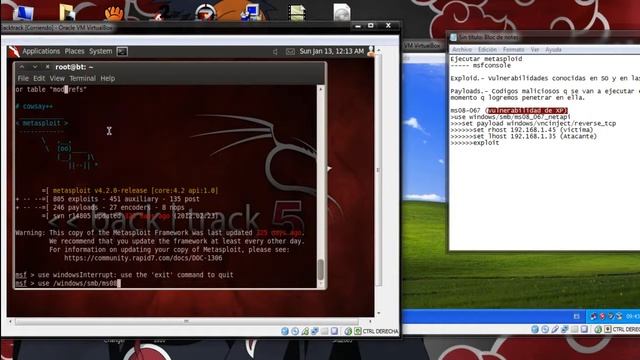Open the terminal Edit menu
This screenshot has height=360, width=640.
(39, 78)
